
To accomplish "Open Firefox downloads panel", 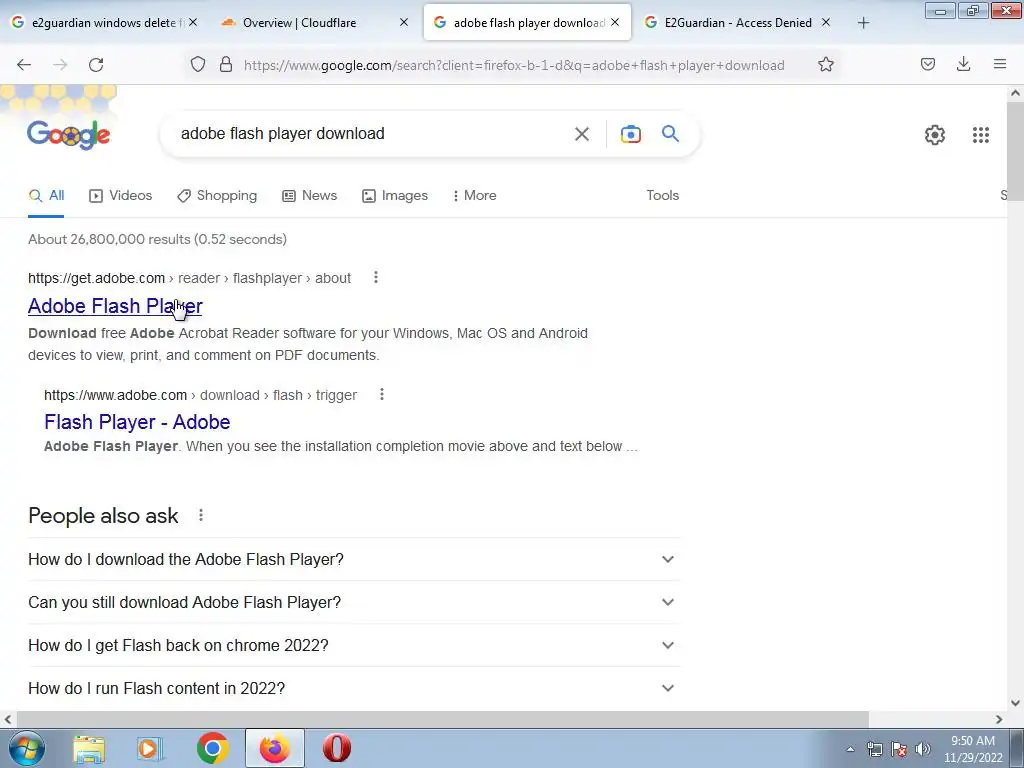I will [x=963, y=65].
